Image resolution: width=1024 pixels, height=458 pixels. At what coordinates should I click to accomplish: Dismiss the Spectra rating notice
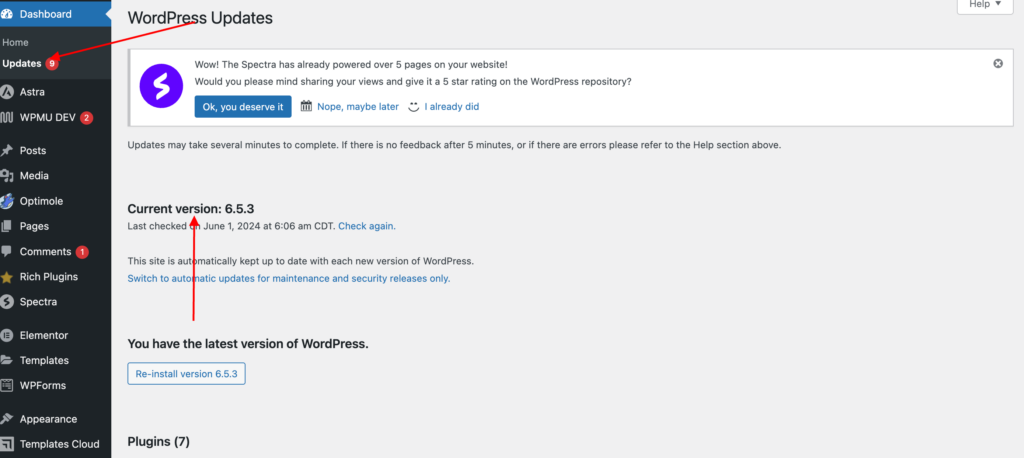point(998,63)
